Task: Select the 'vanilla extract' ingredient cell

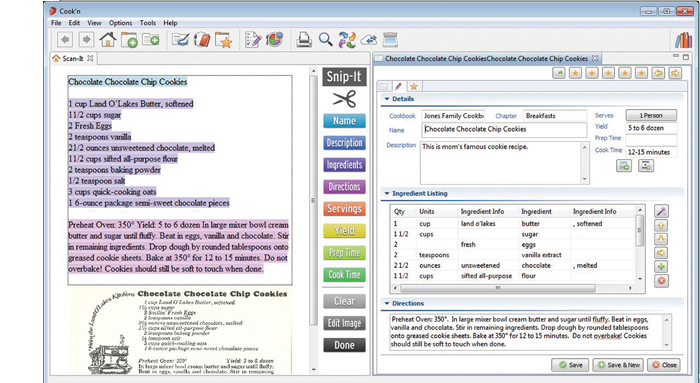Action: pos(544,255)
